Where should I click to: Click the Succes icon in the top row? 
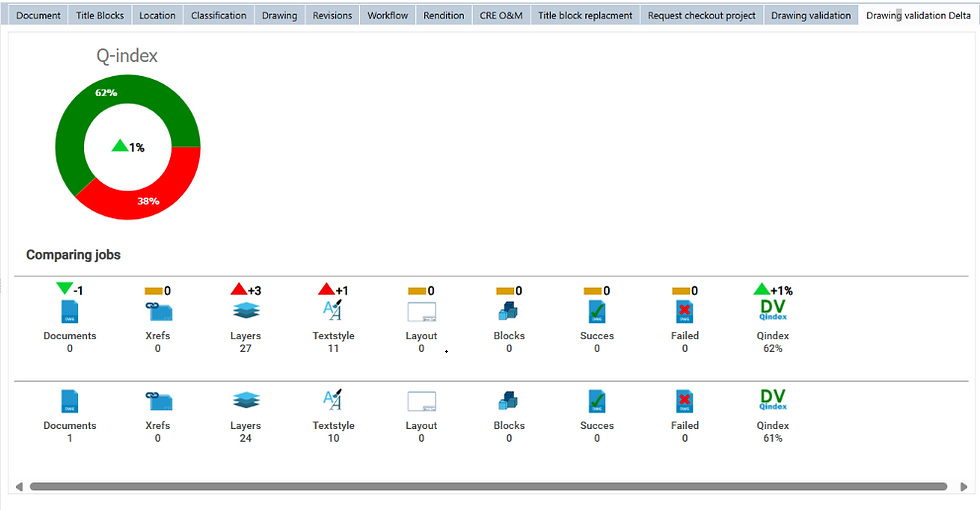(597, 311)
